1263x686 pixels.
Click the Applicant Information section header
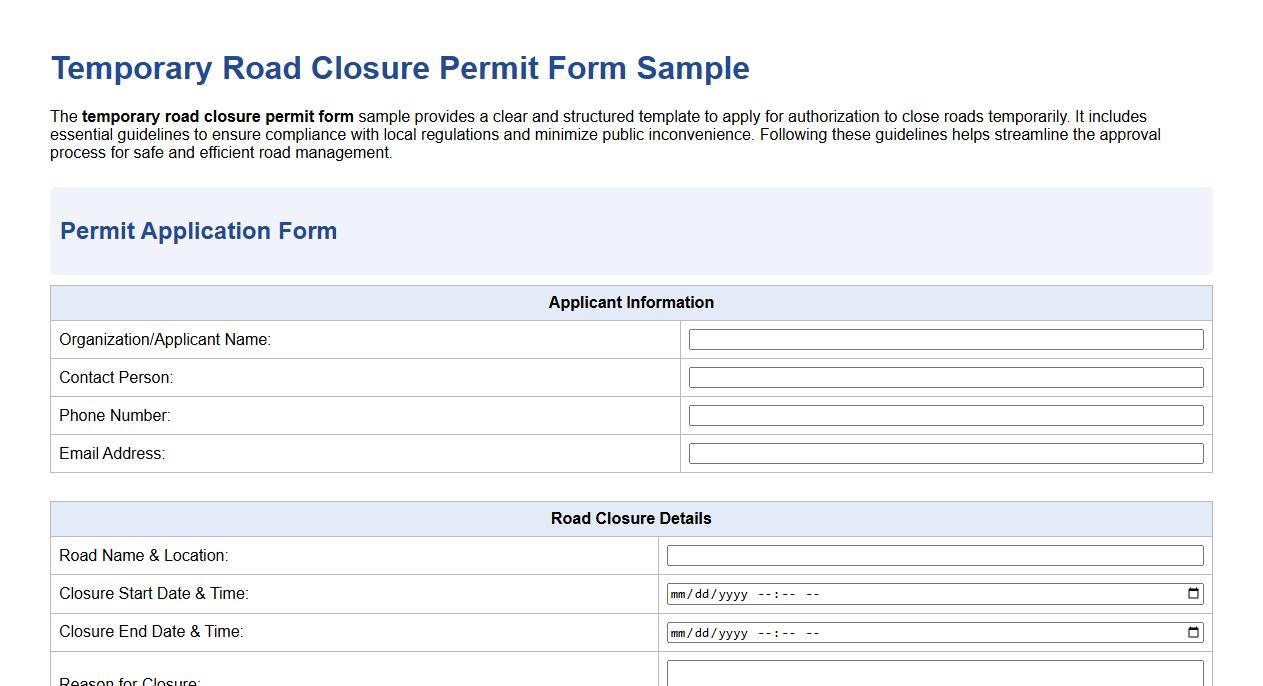(x=630, y=302)
